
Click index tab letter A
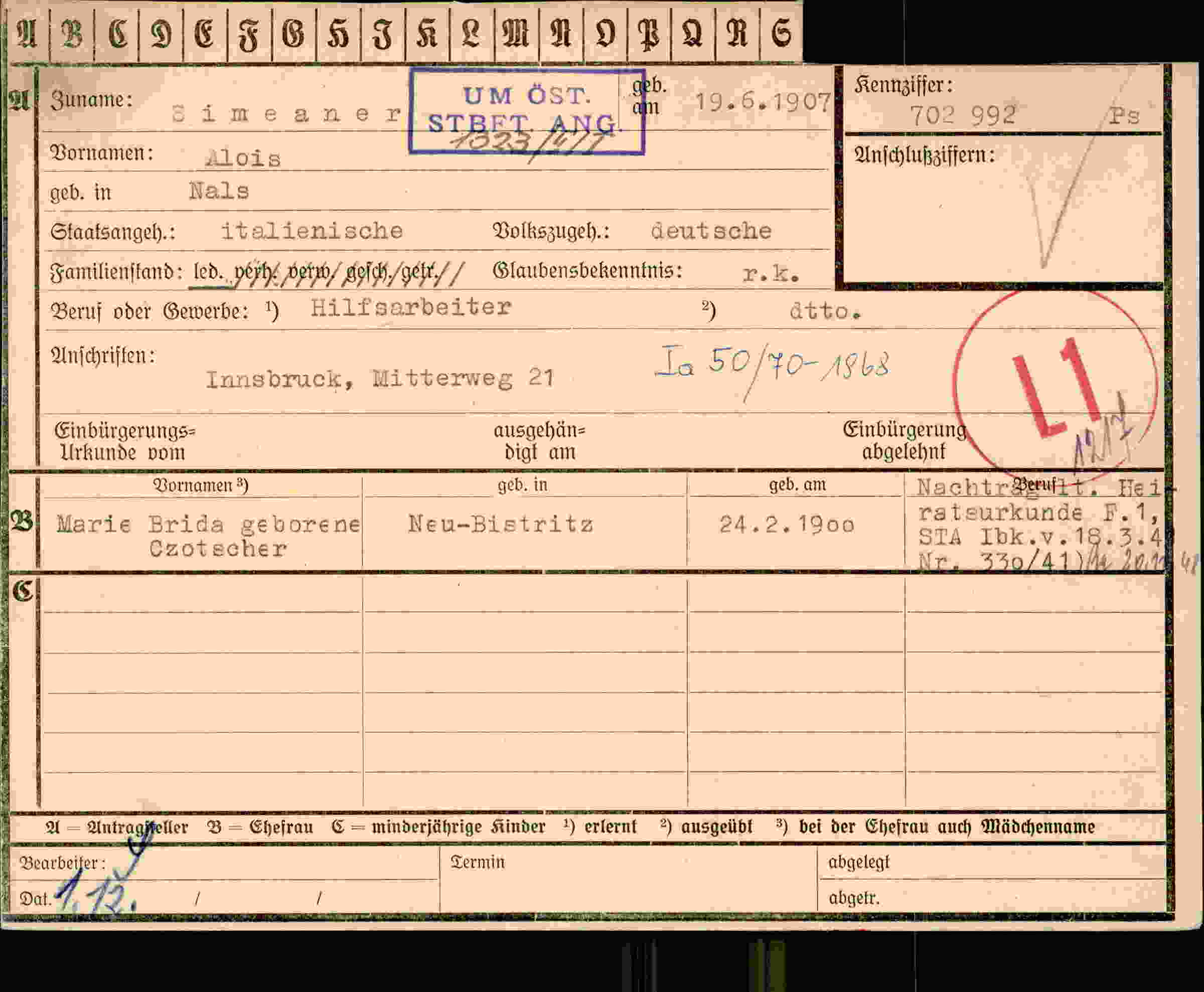coord(27,33)
